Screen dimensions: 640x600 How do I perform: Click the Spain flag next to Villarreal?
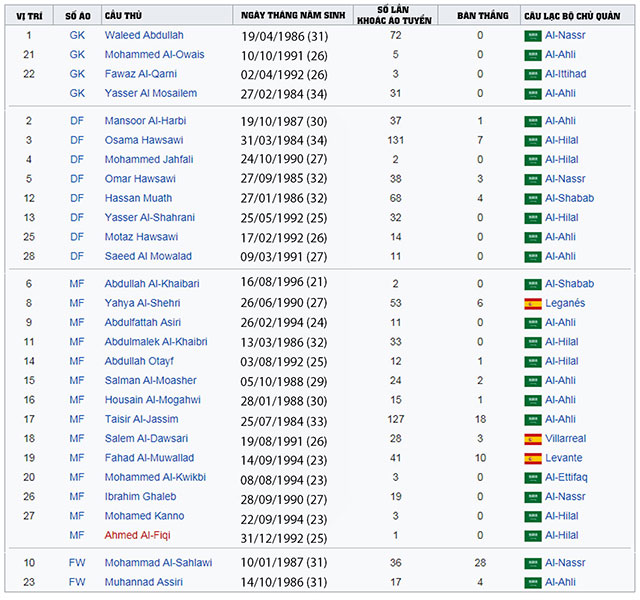[533, 439]
